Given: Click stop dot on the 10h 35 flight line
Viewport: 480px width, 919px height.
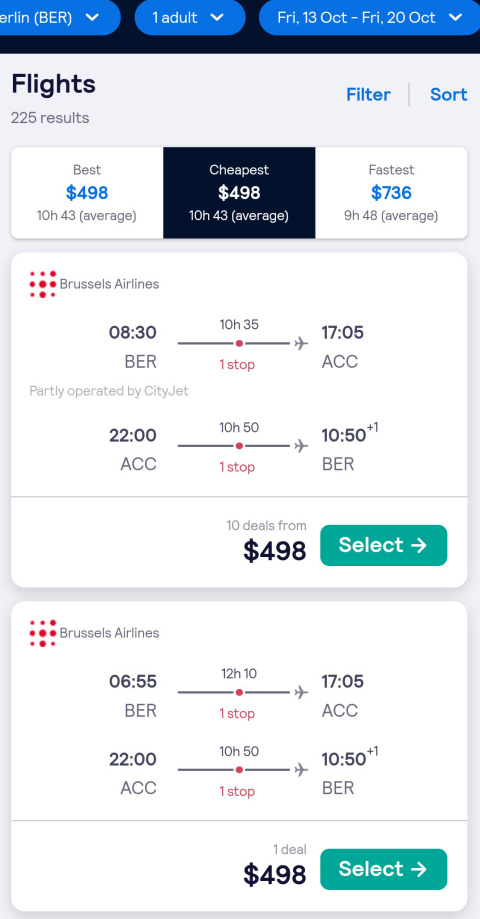Looking at the screenshot, I should (x=239, y=343).
